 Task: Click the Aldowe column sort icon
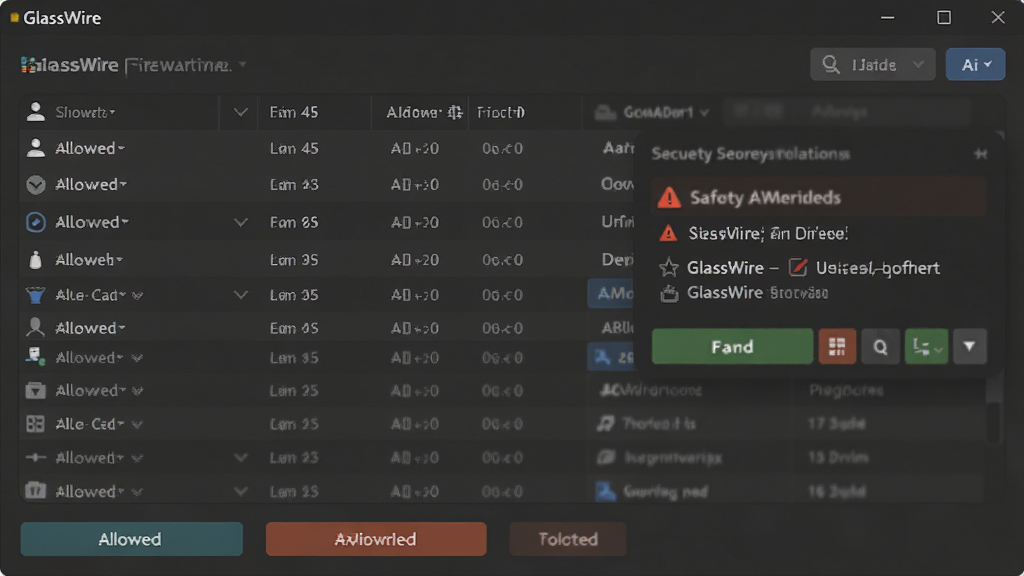(x=455, y=112)
